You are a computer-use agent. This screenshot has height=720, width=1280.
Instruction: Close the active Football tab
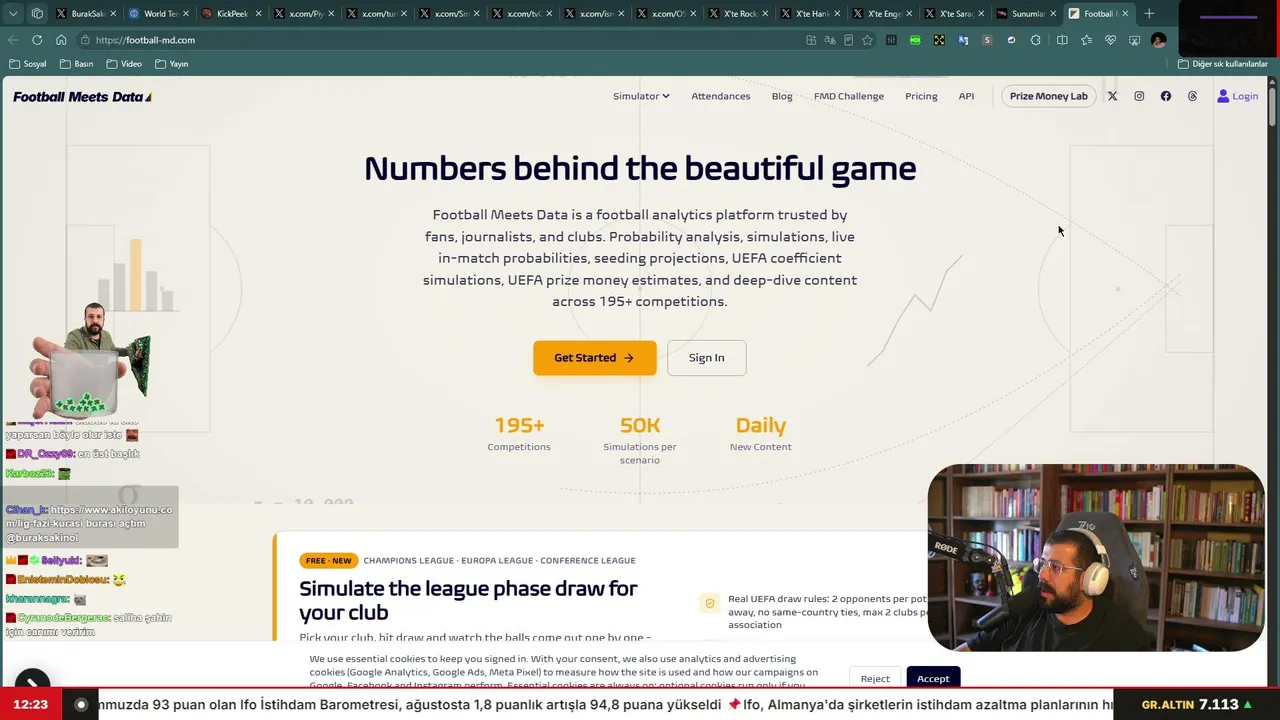[x=1125, y=14]
